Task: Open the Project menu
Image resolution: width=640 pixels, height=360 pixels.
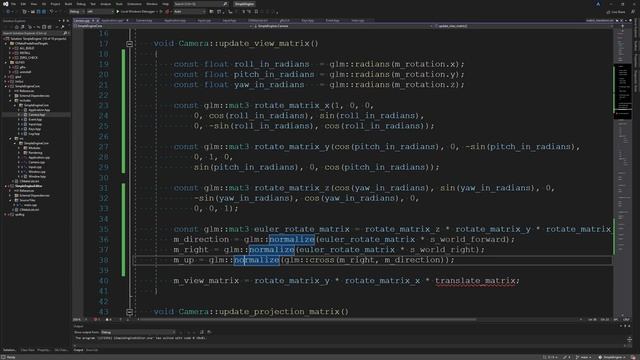Action: point(55,4)
